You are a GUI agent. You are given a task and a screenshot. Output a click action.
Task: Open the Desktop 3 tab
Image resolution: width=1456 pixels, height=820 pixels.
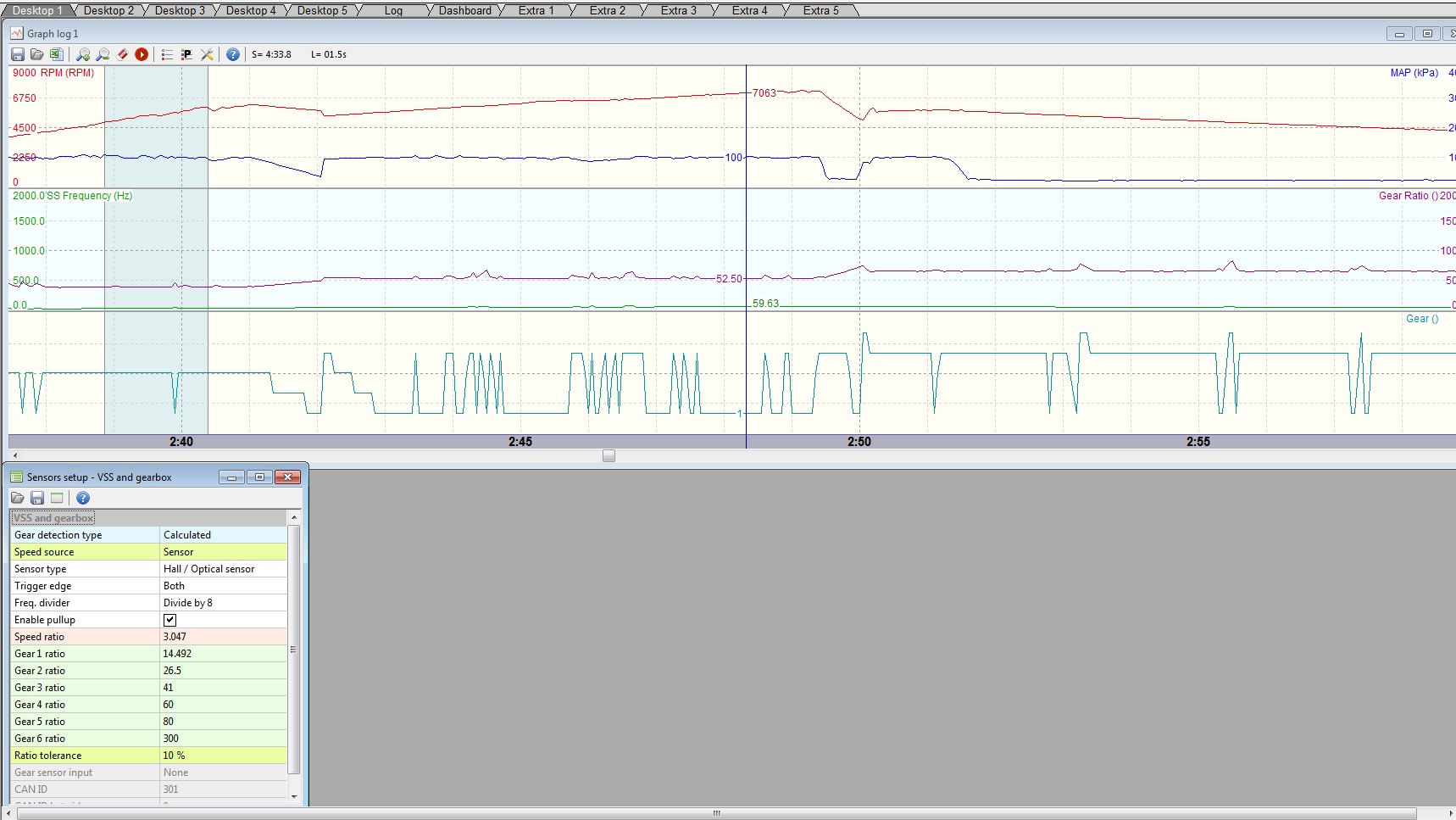(180, 10)
